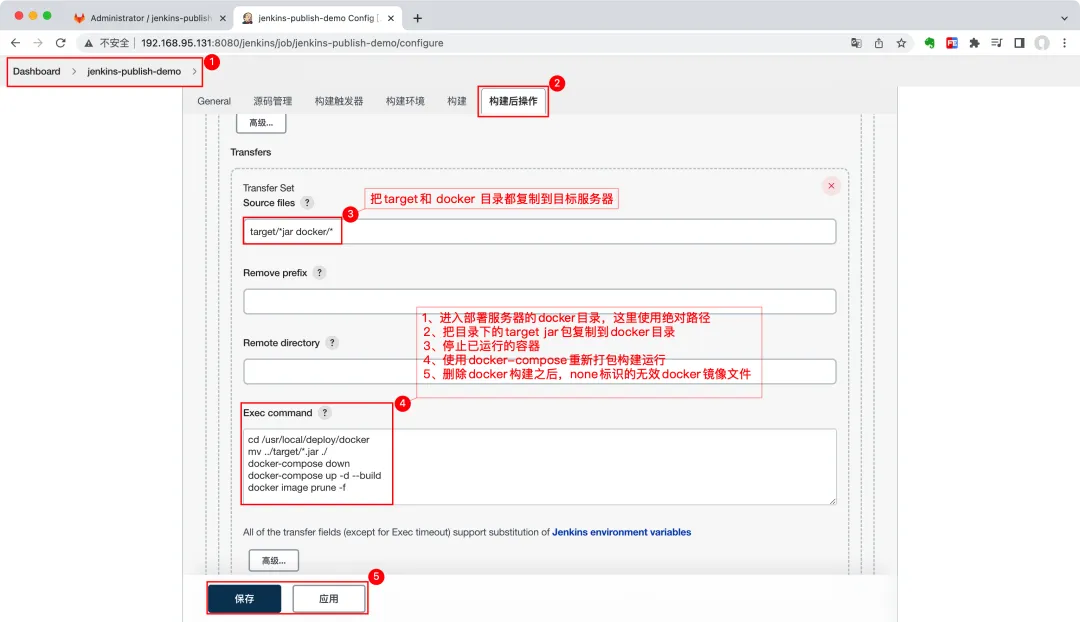This screenshot has width=1080, height=622.
Task: Open the red extension icon
Action: 952,43
